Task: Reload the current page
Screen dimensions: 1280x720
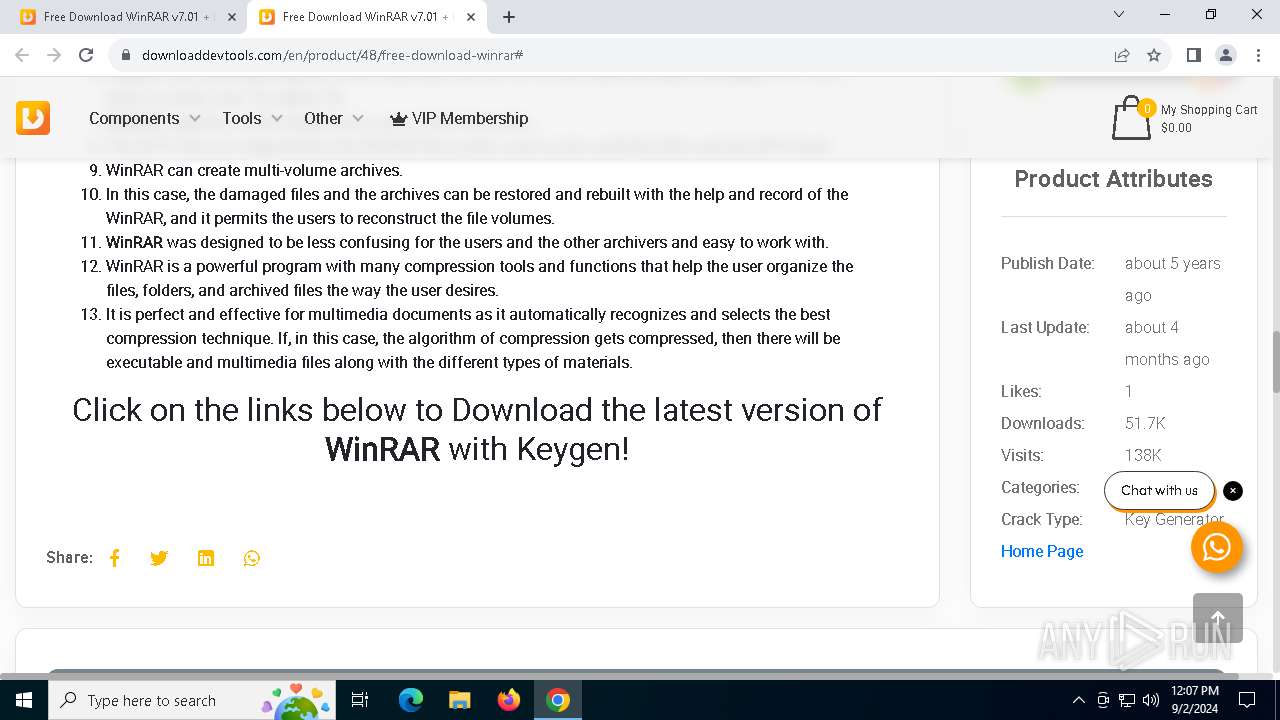Action: [86, 55]
